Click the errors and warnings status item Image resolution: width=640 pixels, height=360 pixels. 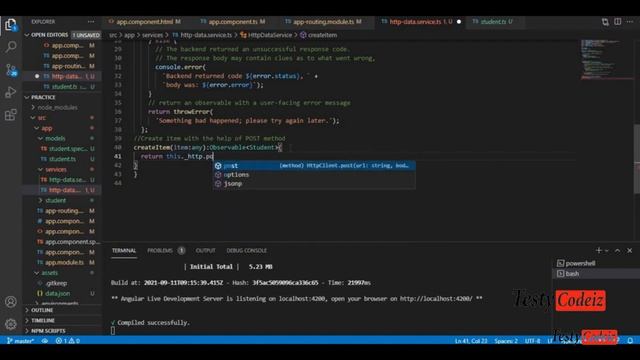[68, 340]
